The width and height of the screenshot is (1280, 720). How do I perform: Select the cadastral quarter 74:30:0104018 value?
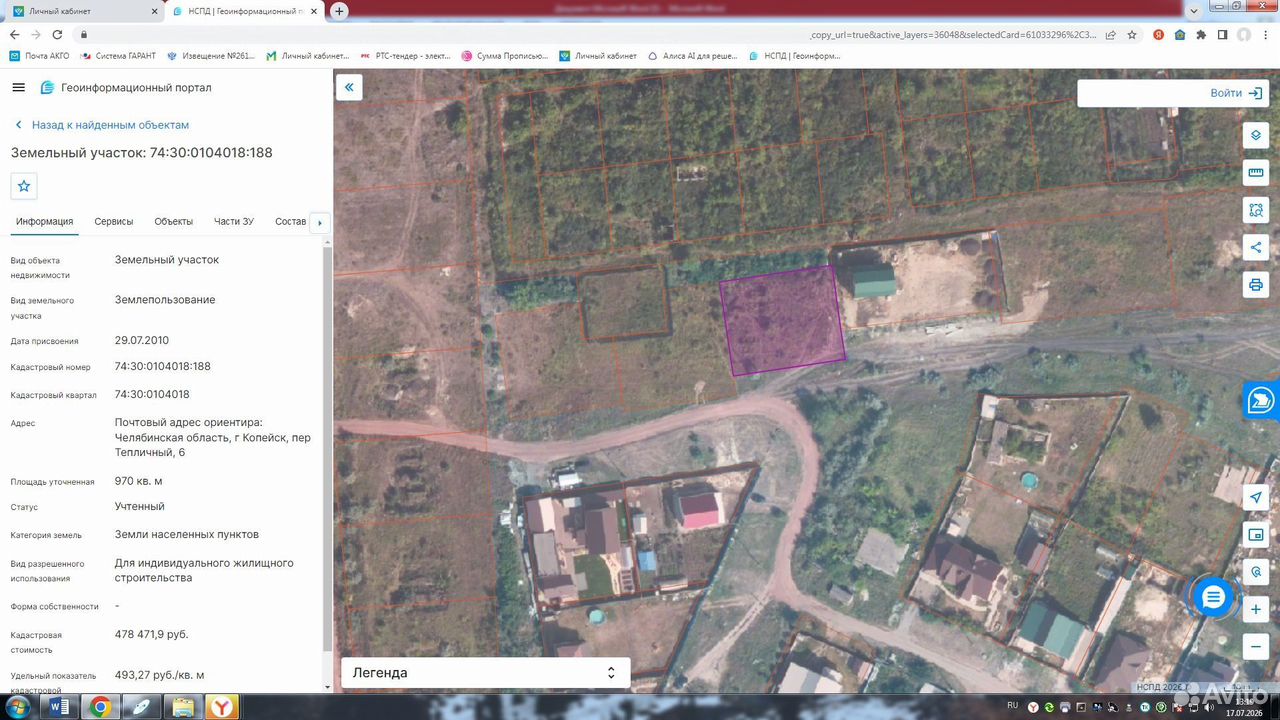pyautogui.click(x=152, y=394)
